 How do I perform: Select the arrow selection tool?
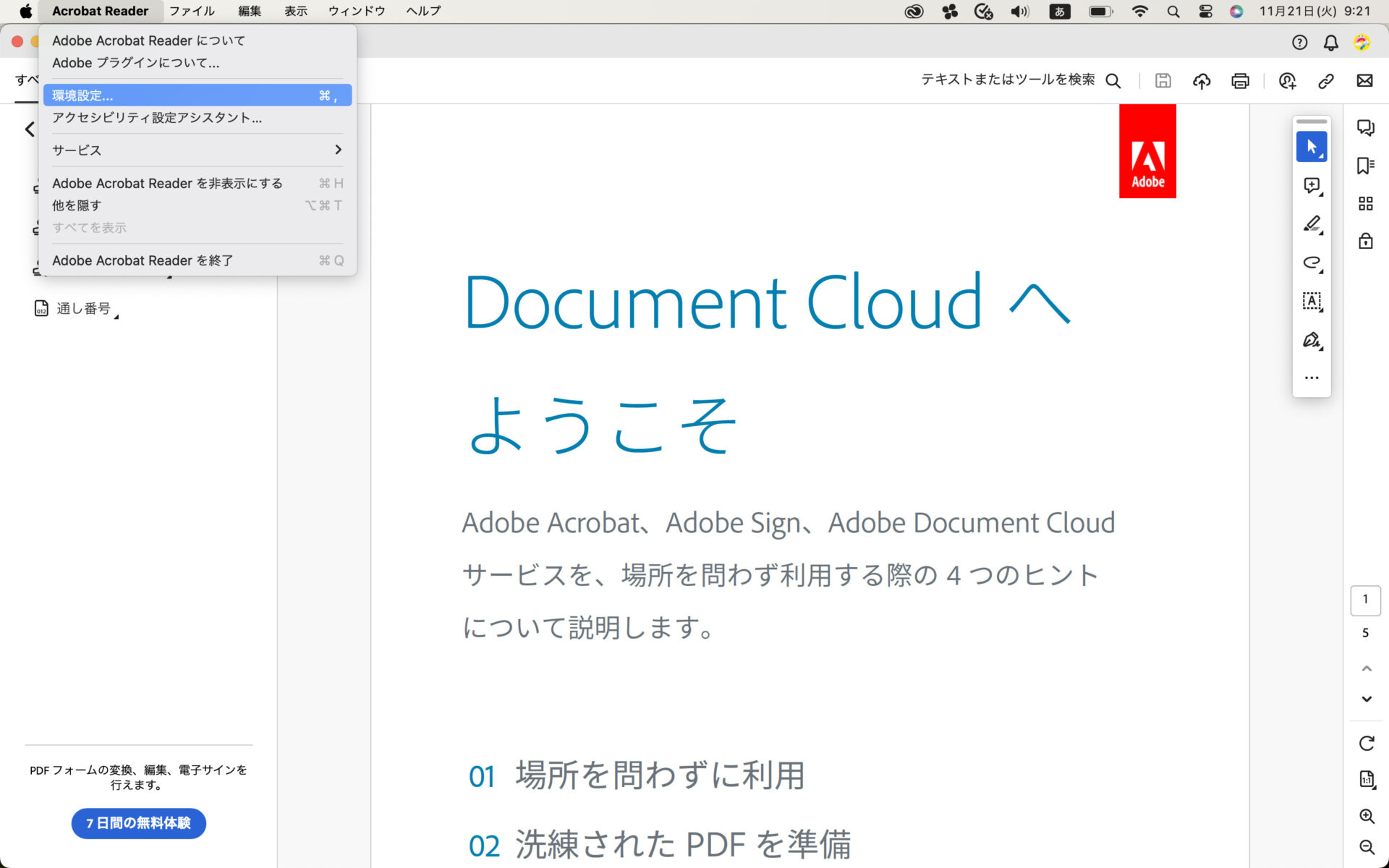point(1312,147)
